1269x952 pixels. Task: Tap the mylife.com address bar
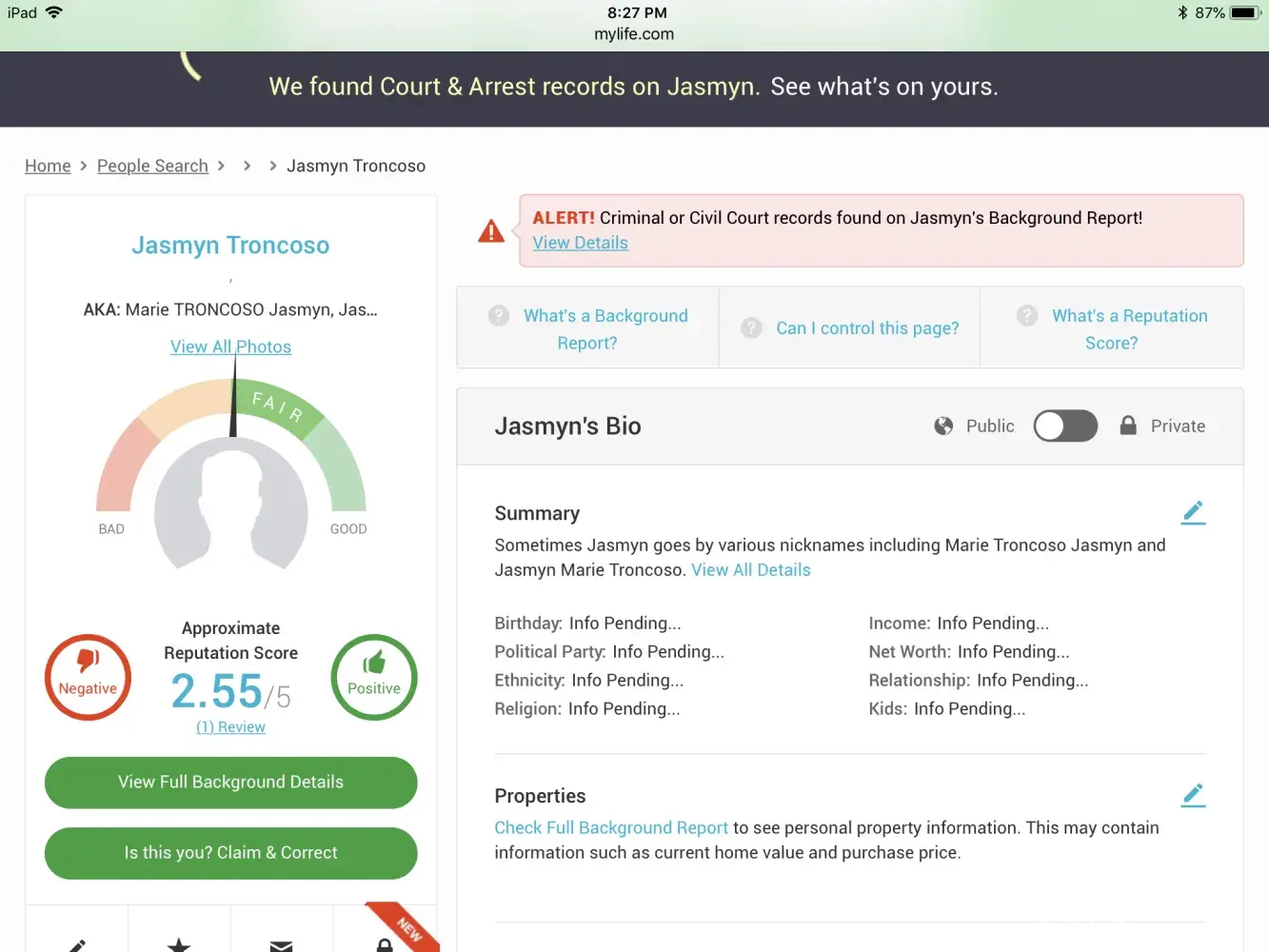pyautogui.click(x=634, y=34)
